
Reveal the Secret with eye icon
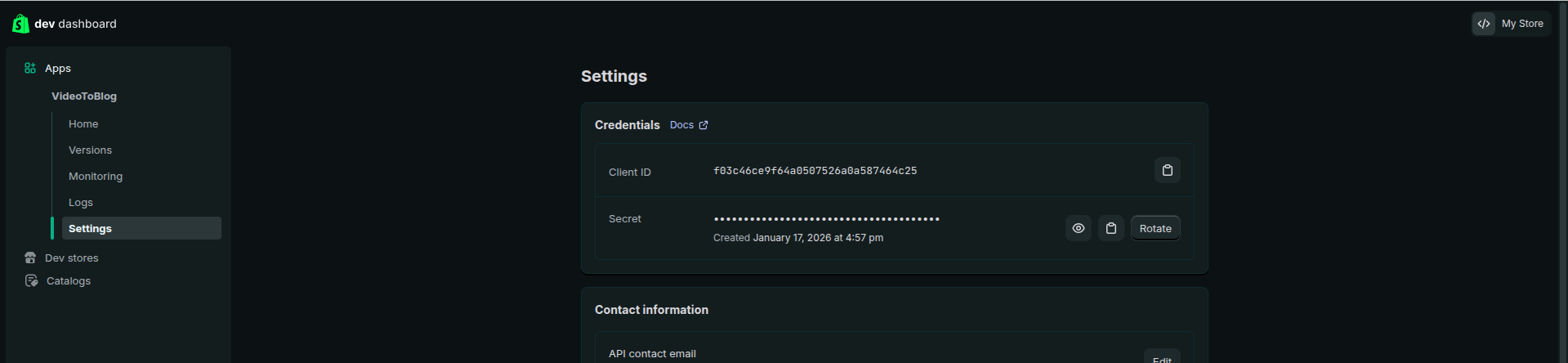[x=1078, y=228]
